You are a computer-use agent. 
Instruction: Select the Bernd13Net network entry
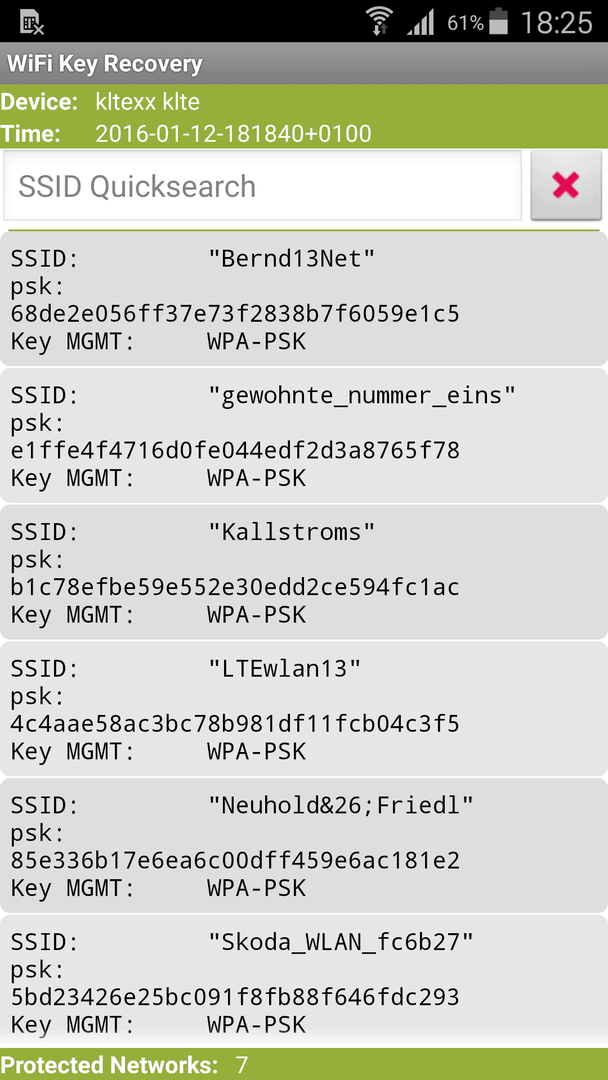coord(304,298)
